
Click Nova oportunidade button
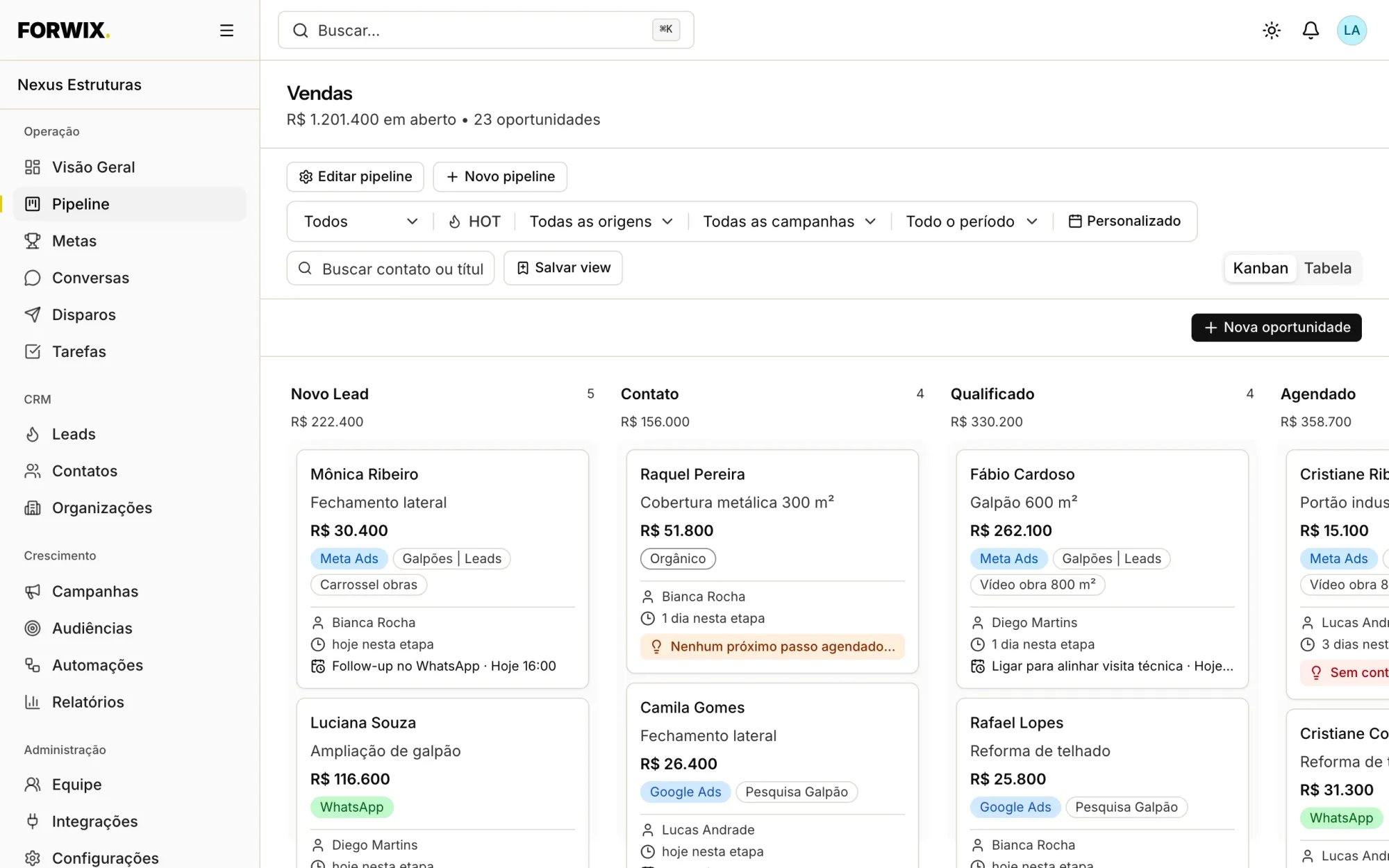(1276, 328)
